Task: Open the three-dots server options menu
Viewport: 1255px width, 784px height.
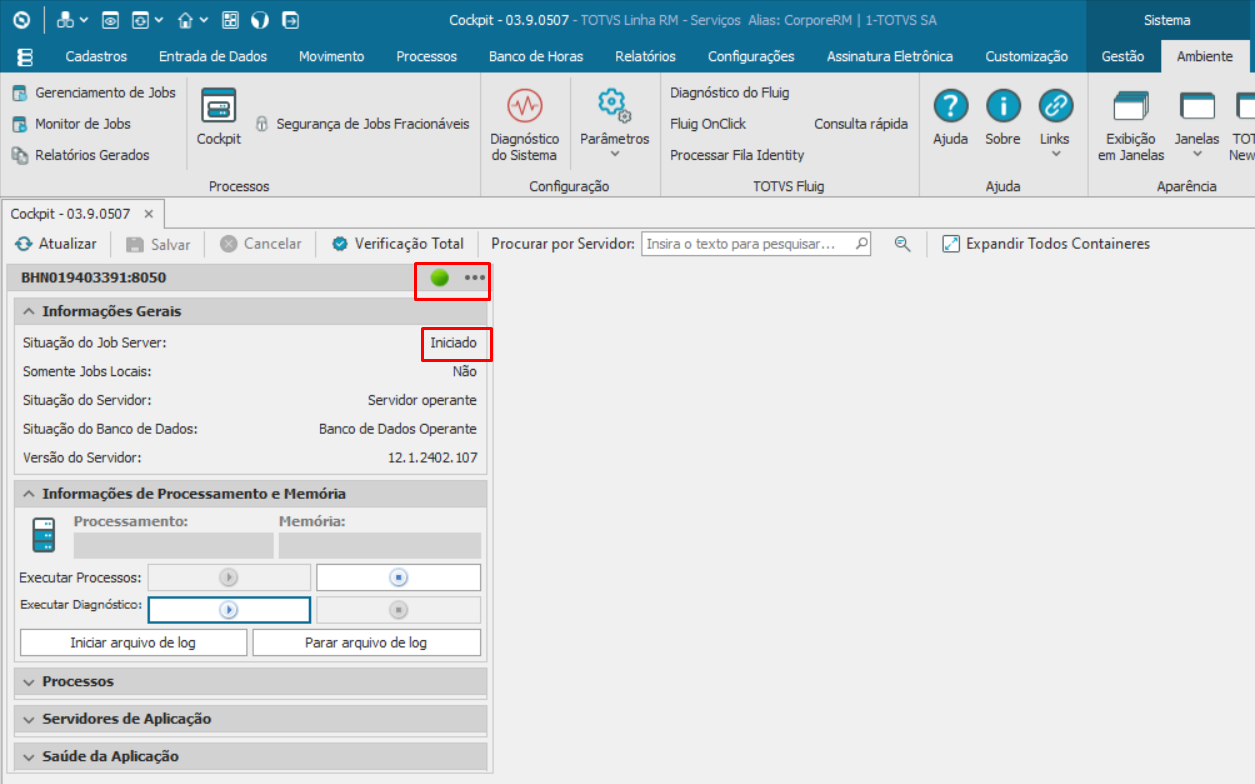Action: click(x=474, y=278)
